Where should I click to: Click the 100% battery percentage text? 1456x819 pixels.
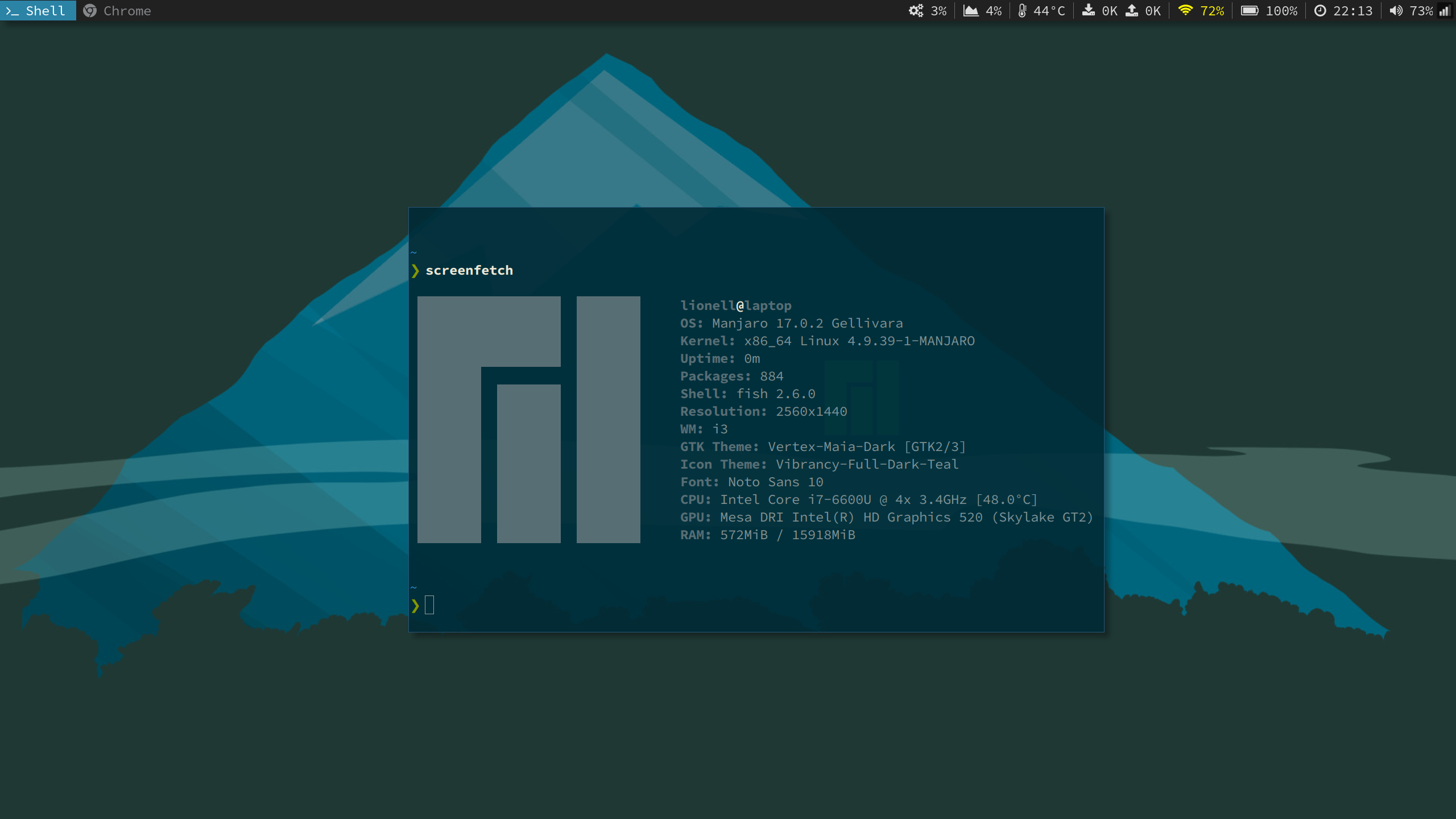[x=1281, y=11]
